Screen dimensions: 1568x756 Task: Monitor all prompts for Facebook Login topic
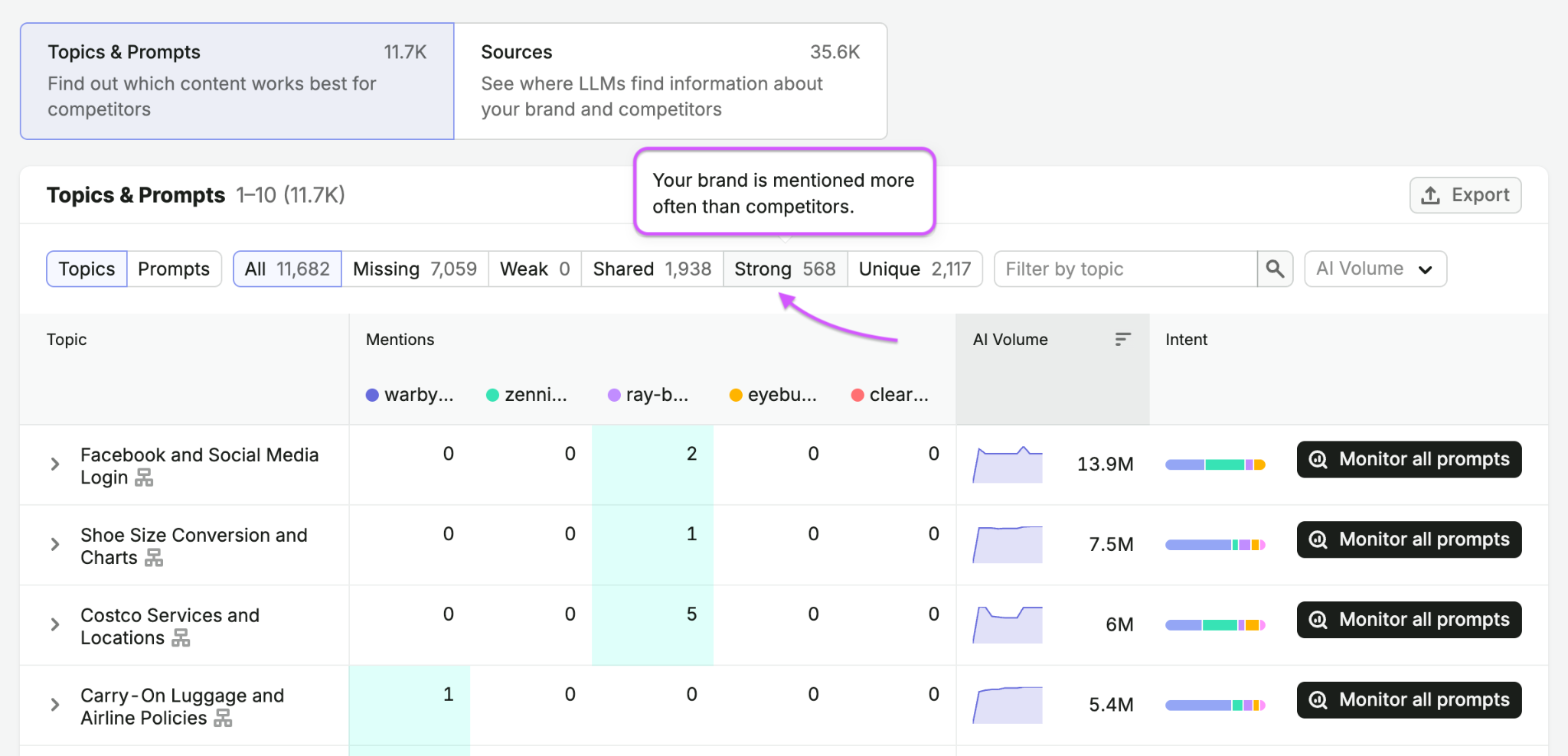(1409, 459)
